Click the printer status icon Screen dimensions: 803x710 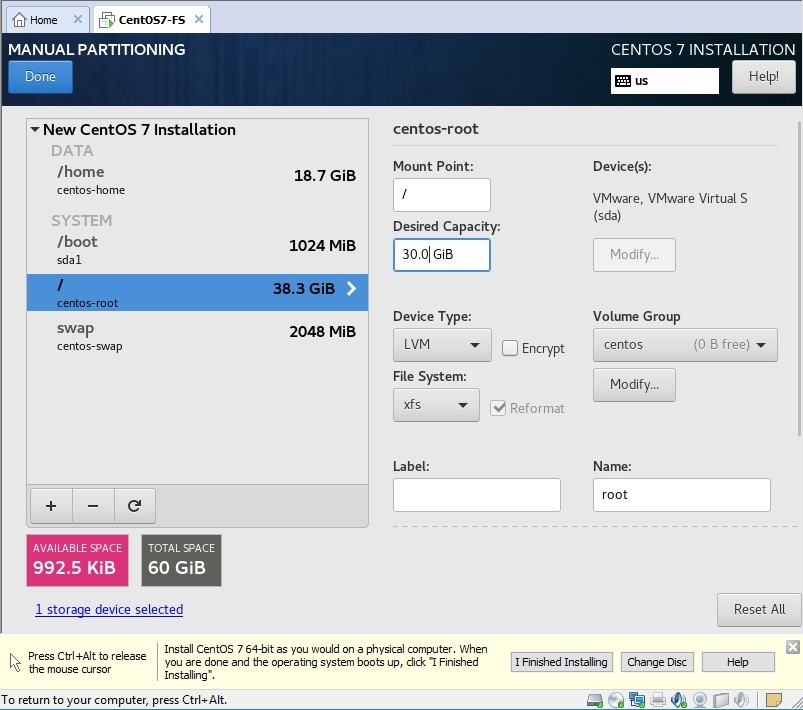658,700
